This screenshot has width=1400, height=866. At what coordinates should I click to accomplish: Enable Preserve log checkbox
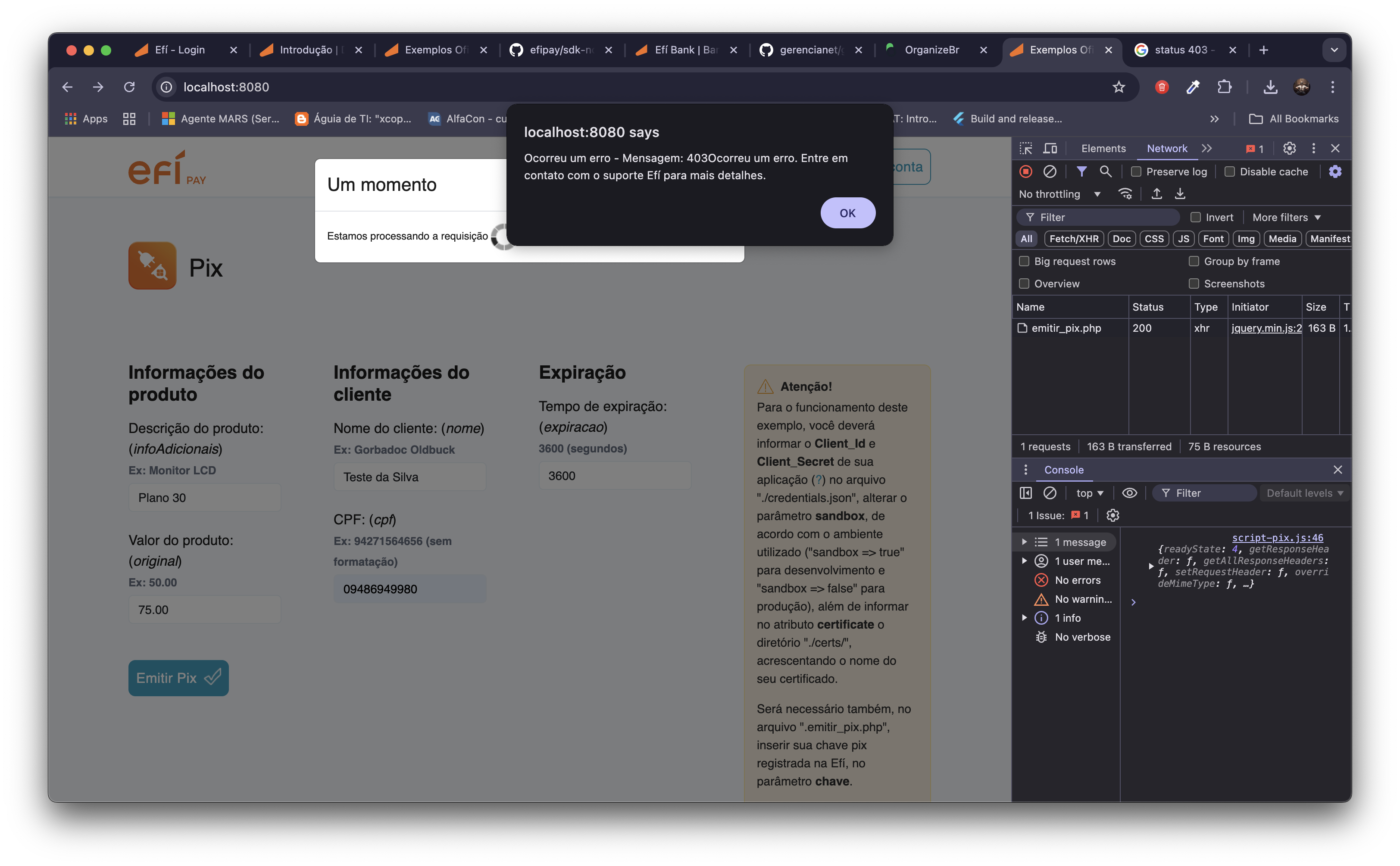point(1137,172)
